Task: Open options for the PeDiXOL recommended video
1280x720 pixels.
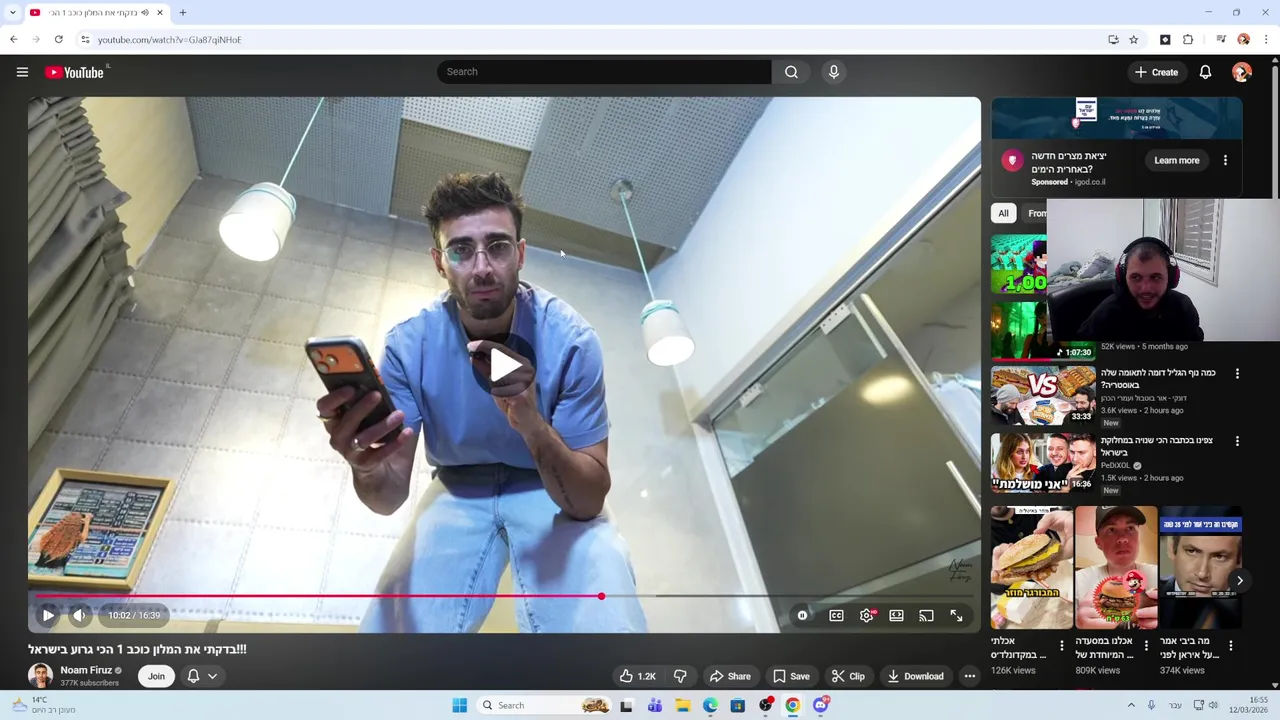Action: pyautogui.click(x=1237, y=441)
